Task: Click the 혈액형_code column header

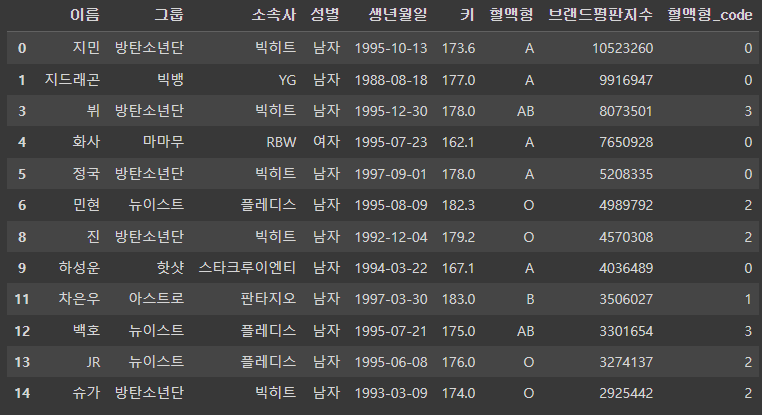Action: [710, 15]
